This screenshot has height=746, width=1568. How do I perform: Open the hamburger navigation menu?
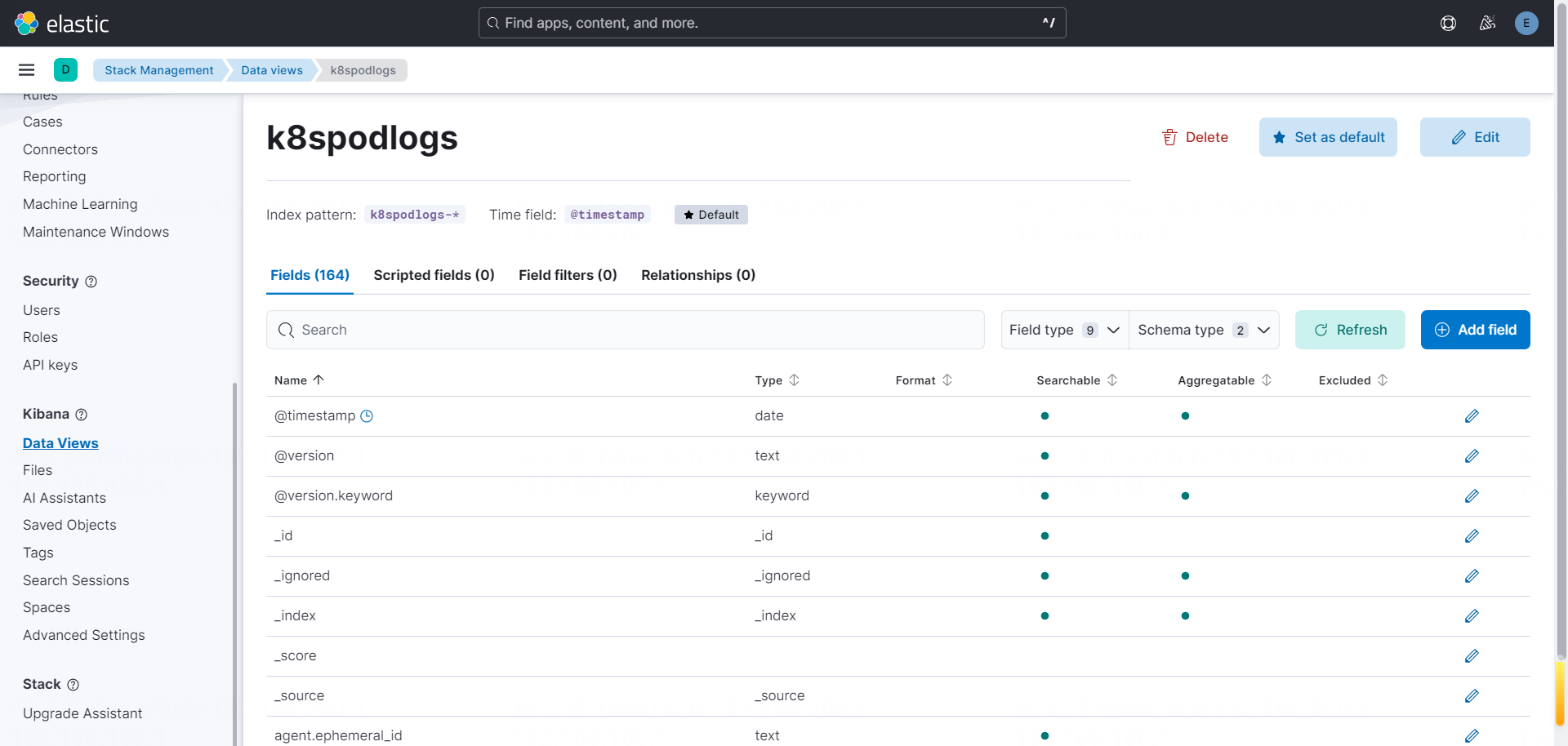coord(26,70)
